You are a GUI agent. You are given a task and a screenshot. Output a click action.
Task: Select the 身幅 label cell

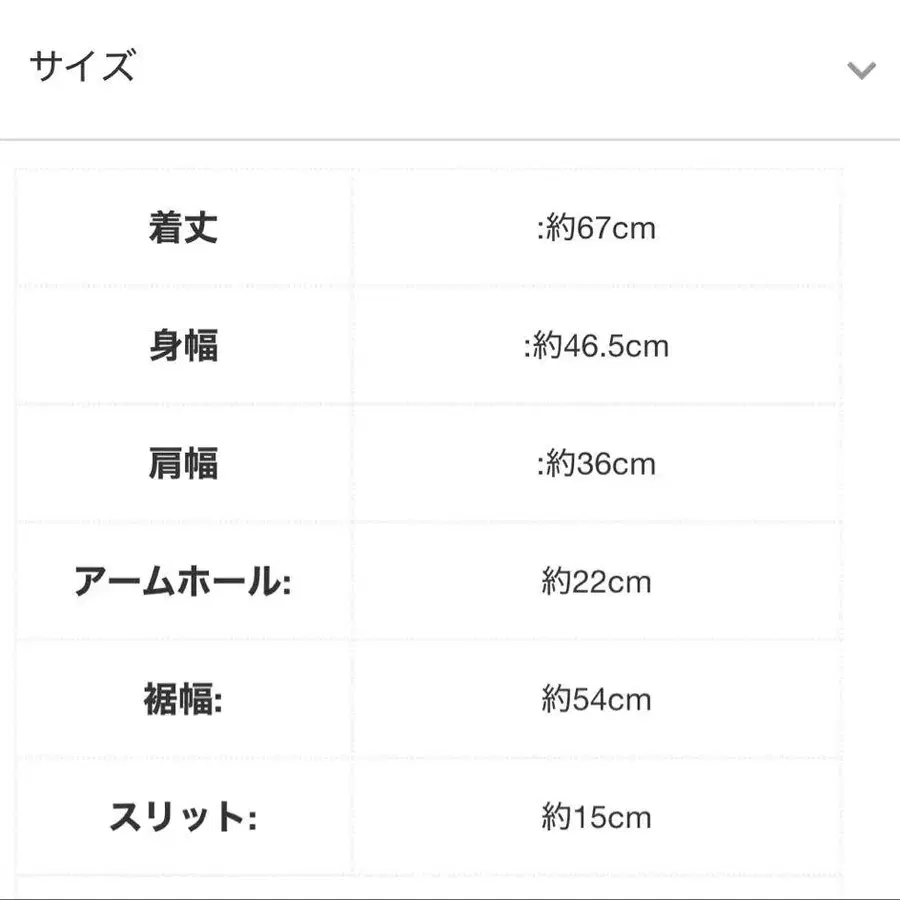pyautogui.click(x=183, y=347)
